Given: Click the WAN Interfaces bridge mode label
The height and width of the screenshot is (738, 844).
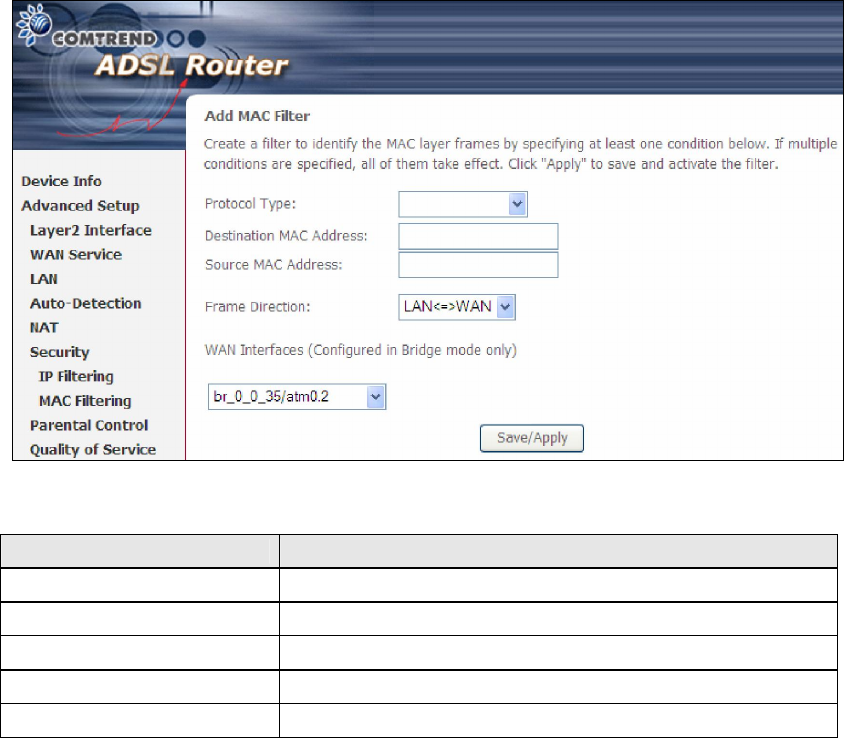Looking at the screenshot, I should pyautogui.click(x=361, y=350).
